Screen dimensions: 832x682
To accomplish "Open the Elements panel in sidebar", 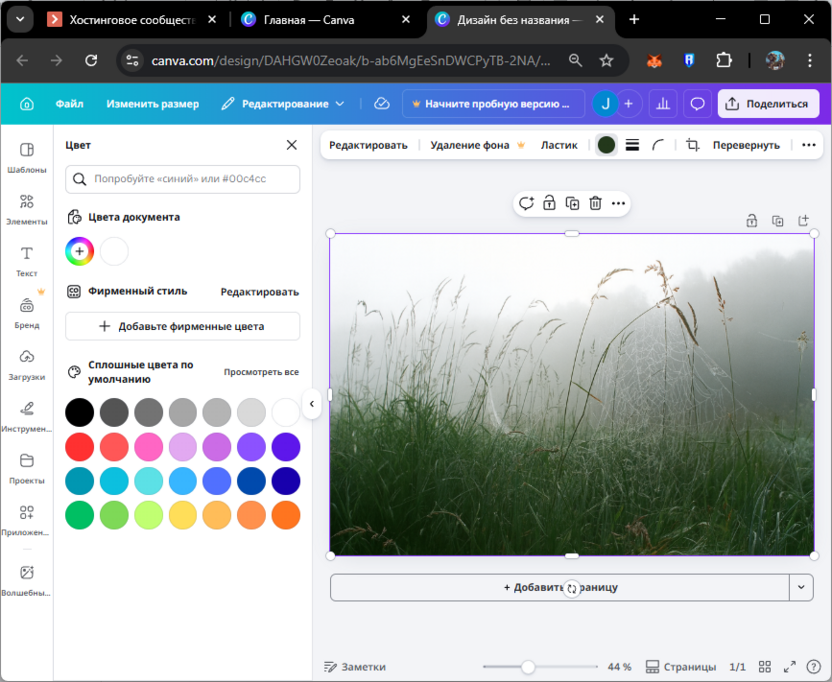I will (27, 208).
